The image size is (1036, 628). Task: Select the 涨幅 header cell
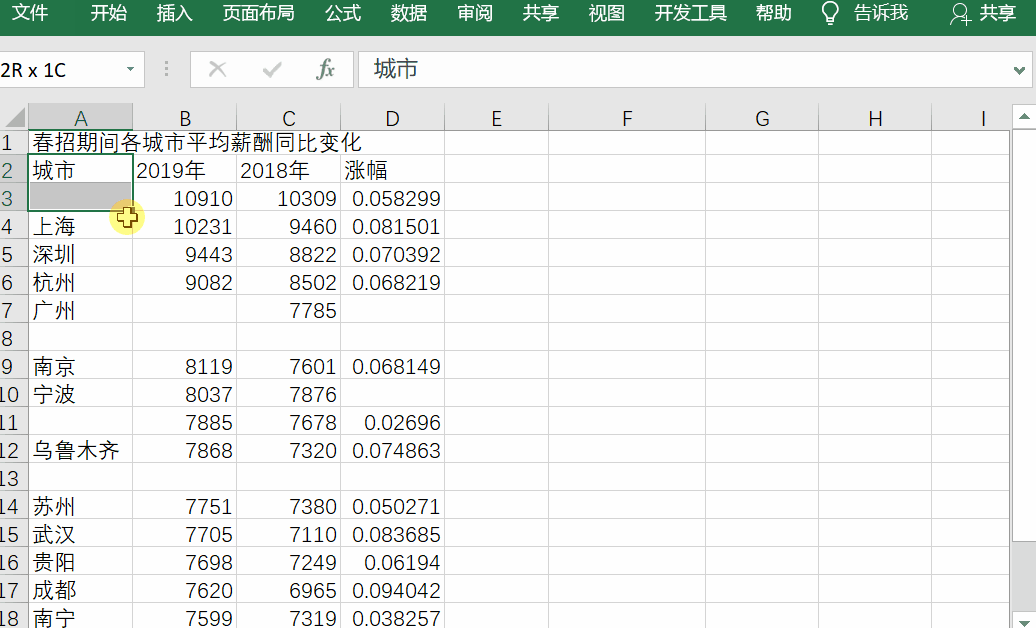click(x=392, y=169)
